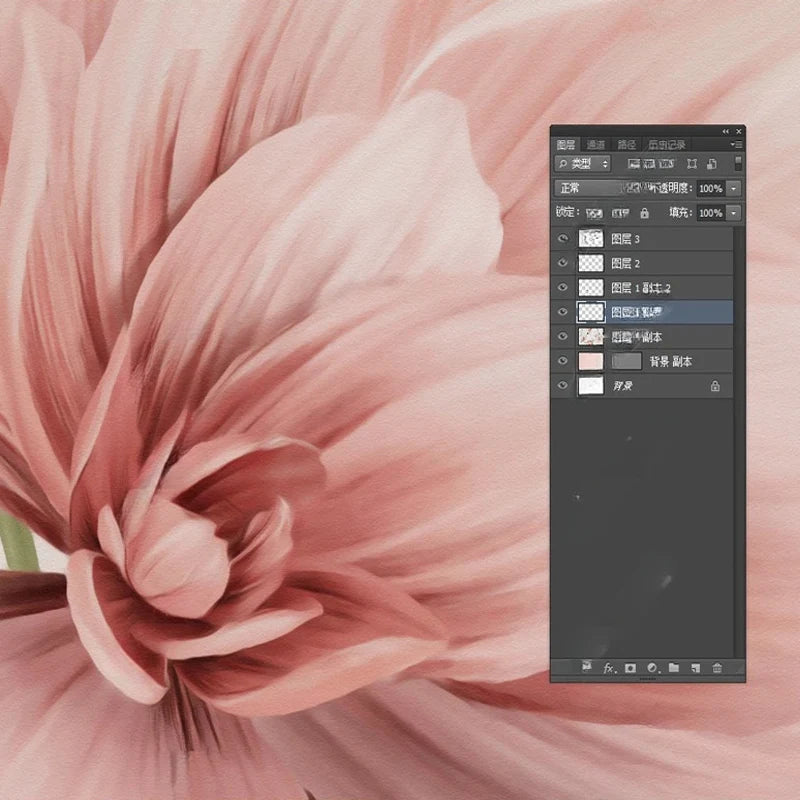The height and width of the screenshot is (800, 800).
Task: Select the 背景 副本 layer
Action: click(670, 361)
